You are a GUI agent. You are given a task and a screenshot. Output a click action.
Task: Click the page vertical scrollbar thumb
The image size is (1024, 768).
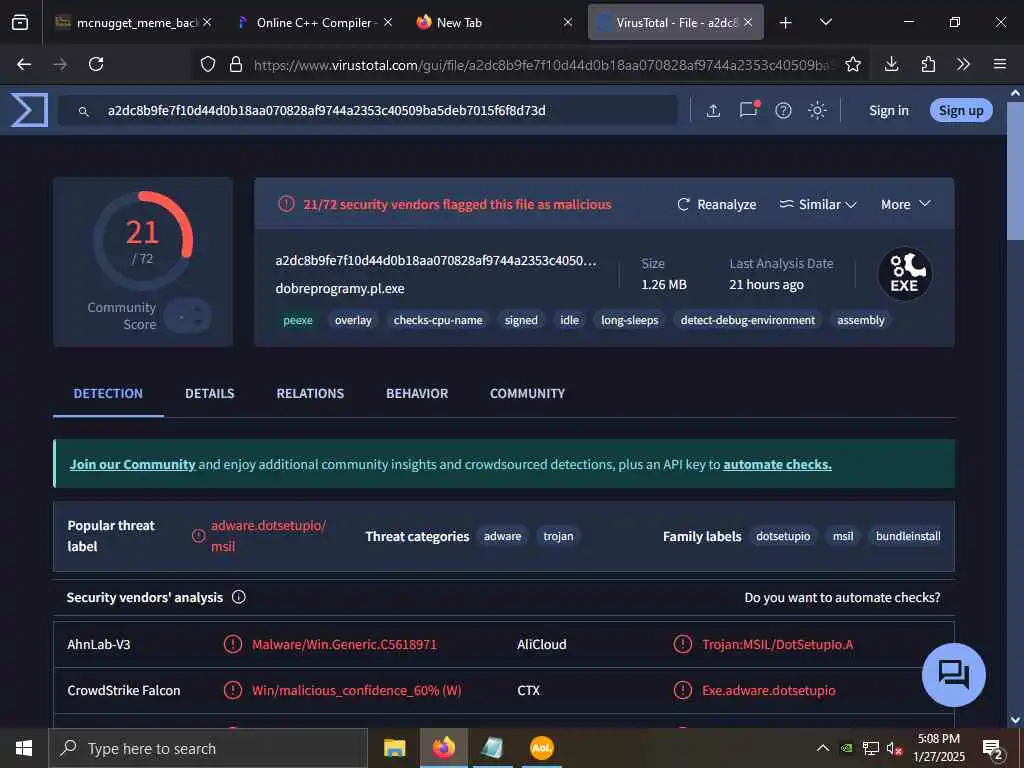pyautogui.click(x=1016, y=170)
